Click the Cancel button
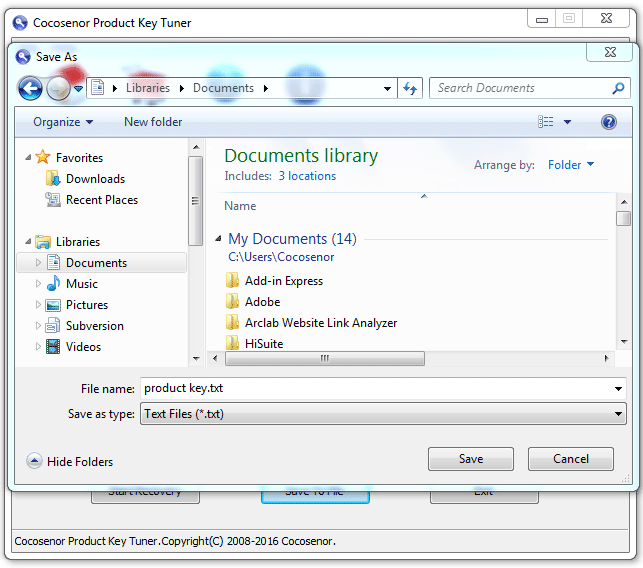The height and width of the screenshot is (568, 643). point(571,459)
